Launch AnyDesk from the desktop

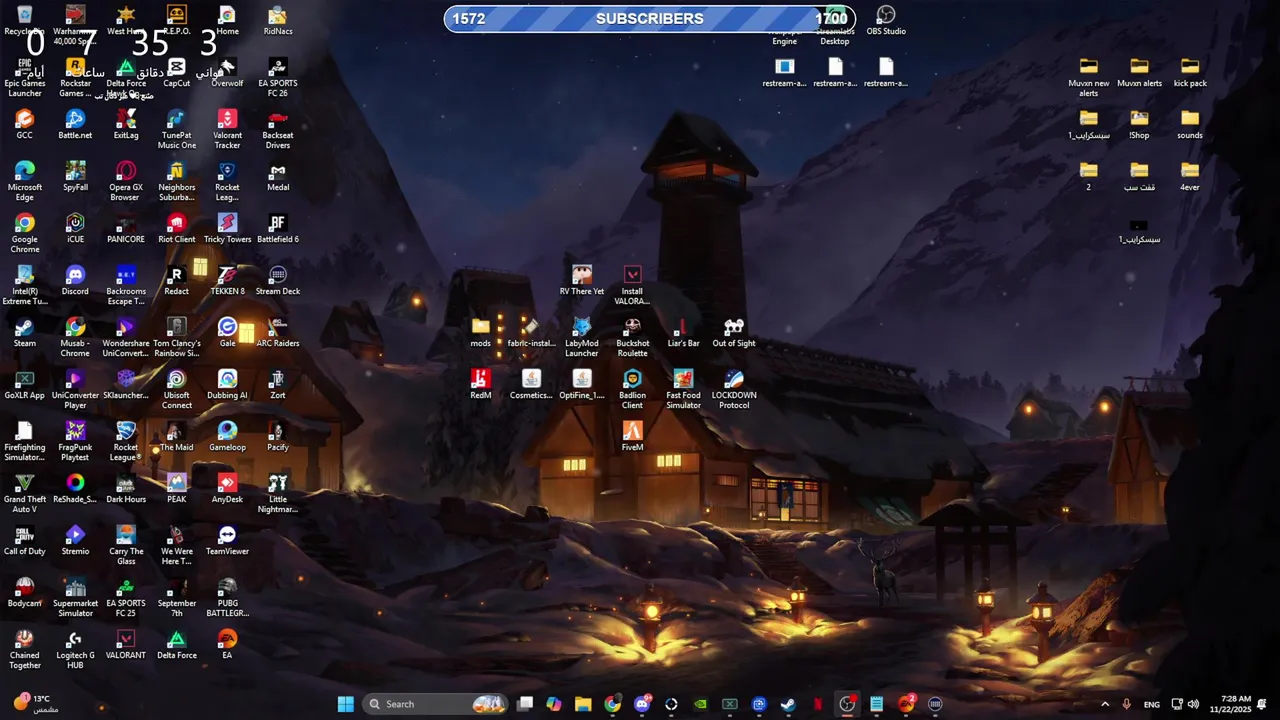(x=227, y=488)
